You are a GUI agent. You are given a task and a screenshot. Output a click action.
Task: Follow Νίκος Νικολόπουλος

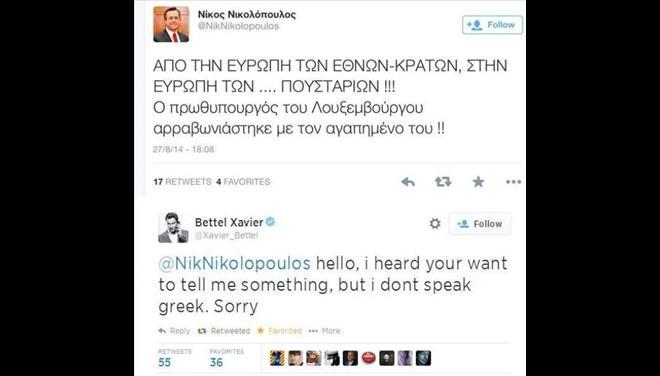(492, 25)
